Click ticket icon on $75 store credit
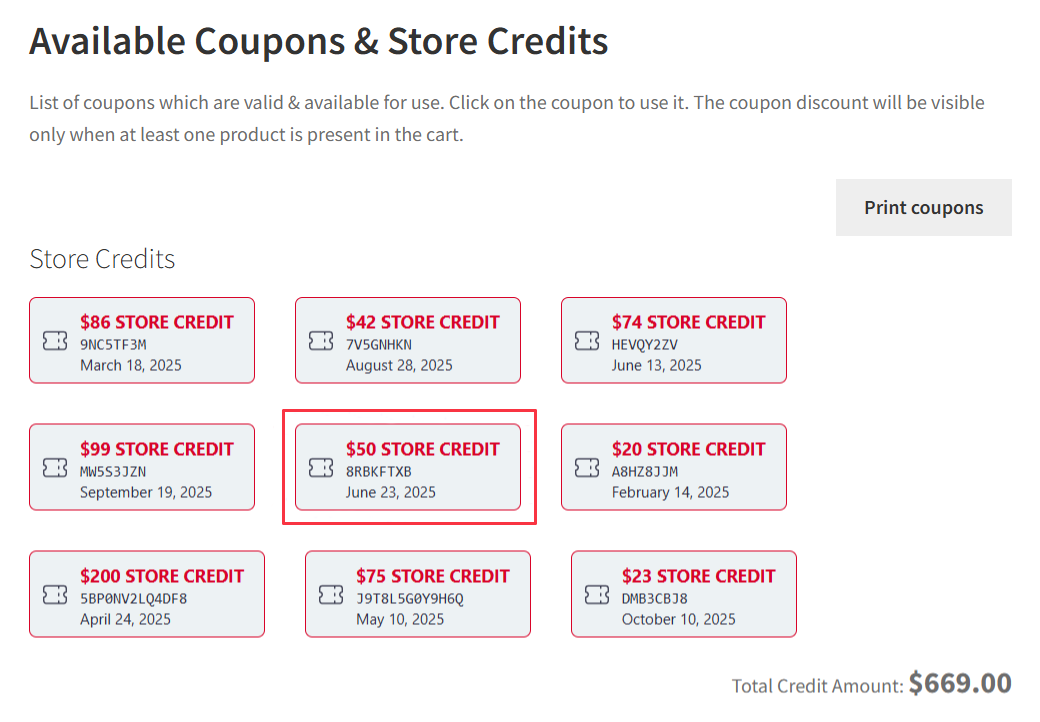Screen dimensions: 1040x722 [x=331, y=595]
